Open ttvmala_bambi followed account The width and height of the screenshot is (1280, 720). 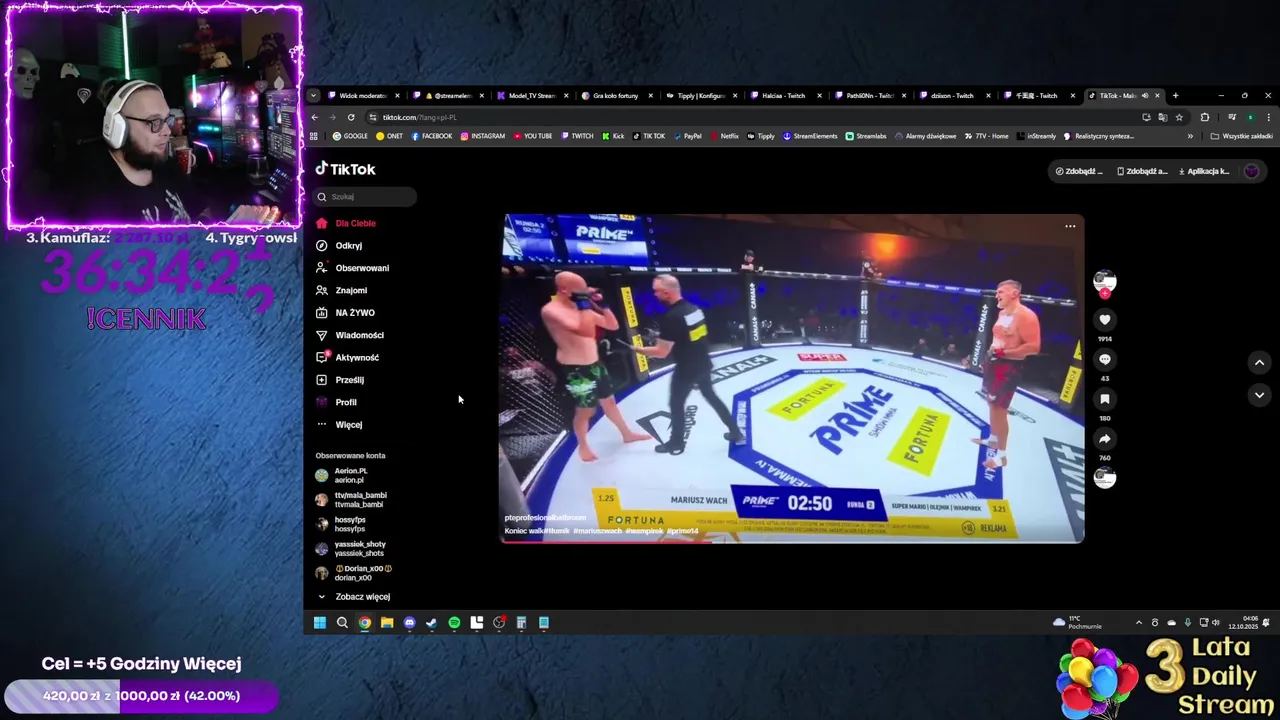click(351, 500)
